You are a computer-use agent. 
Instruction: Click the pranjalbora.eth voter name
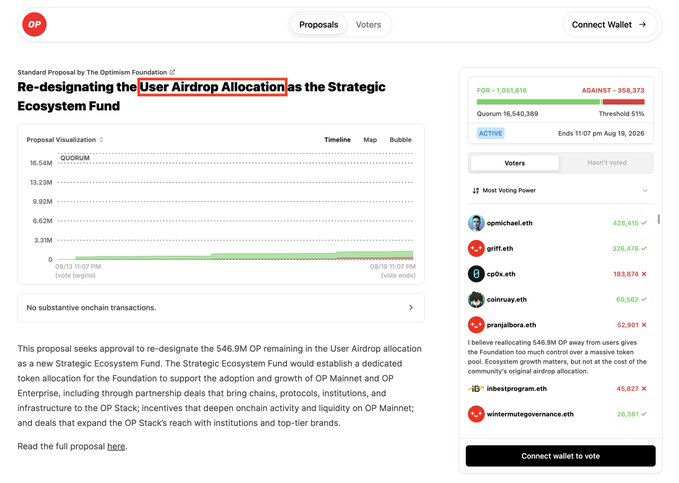click(511, 325)
